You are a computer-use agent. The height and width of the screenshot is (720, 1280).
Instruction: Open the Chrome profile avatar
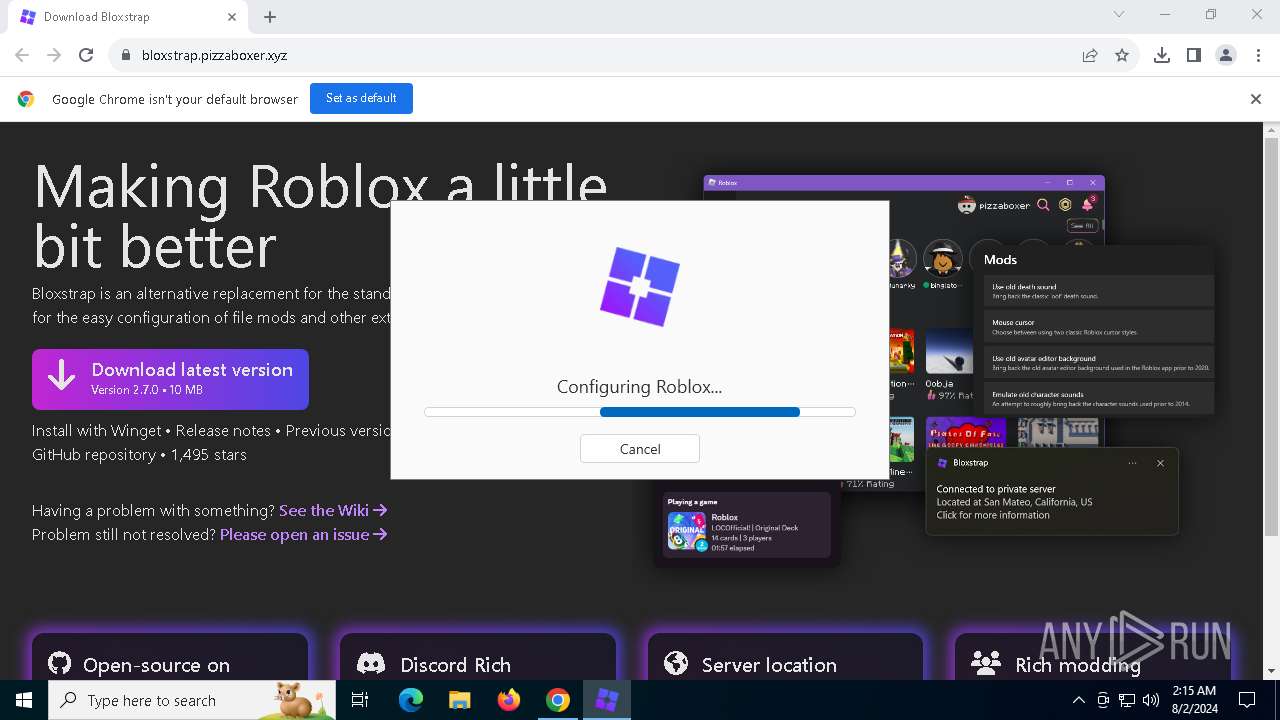tap(1226, 55)
